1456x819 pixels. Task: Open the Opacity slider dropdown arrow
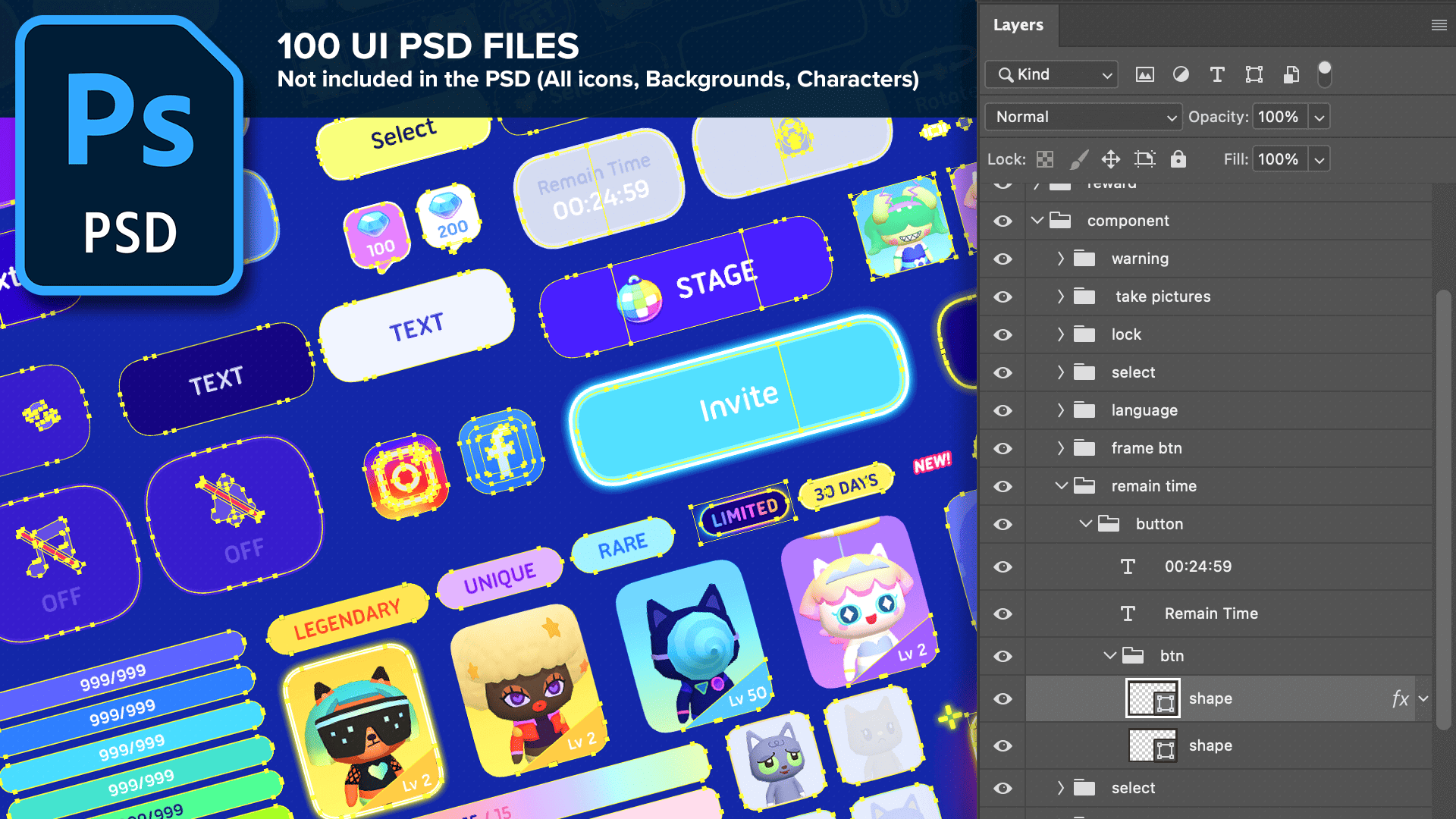(x=1319, y=117)
